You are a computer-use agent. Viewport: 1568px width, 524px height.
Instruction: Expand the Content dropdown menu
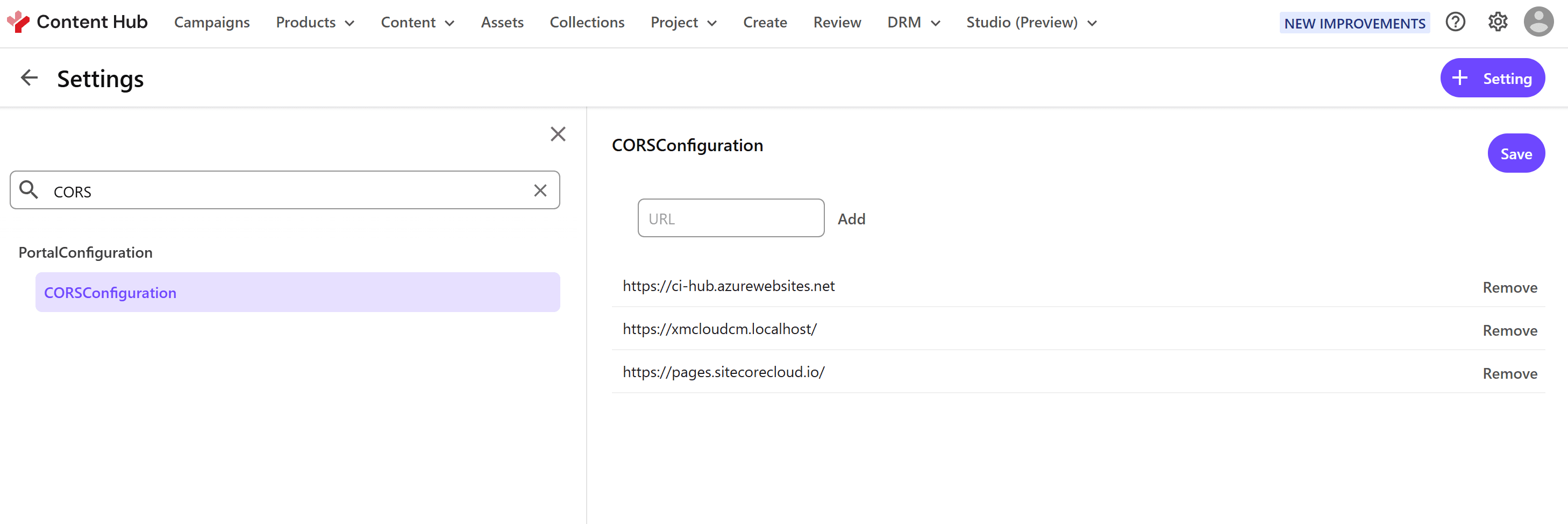point(417,23)
